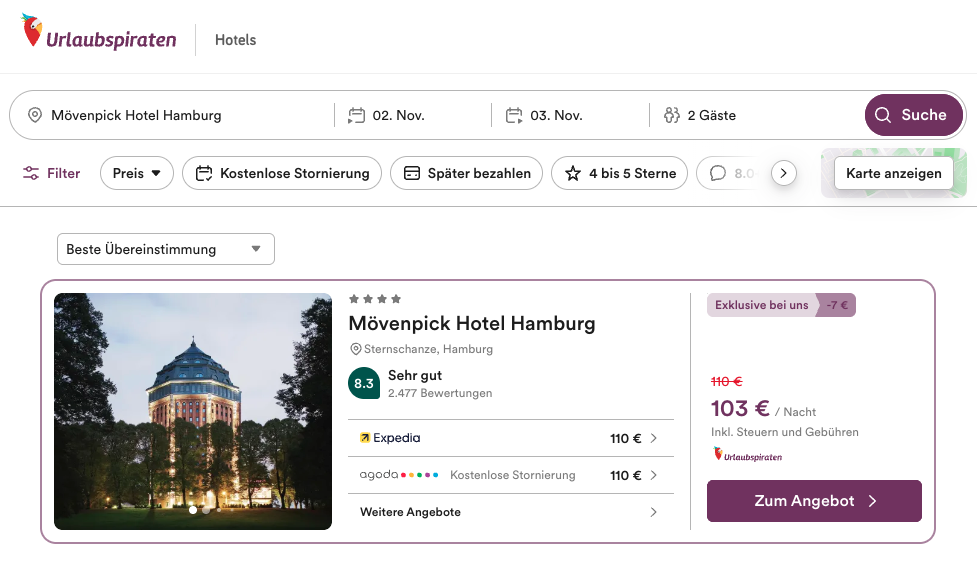
Task: Expand Weitere Angebote list
Action: click(x=509, y=512)
